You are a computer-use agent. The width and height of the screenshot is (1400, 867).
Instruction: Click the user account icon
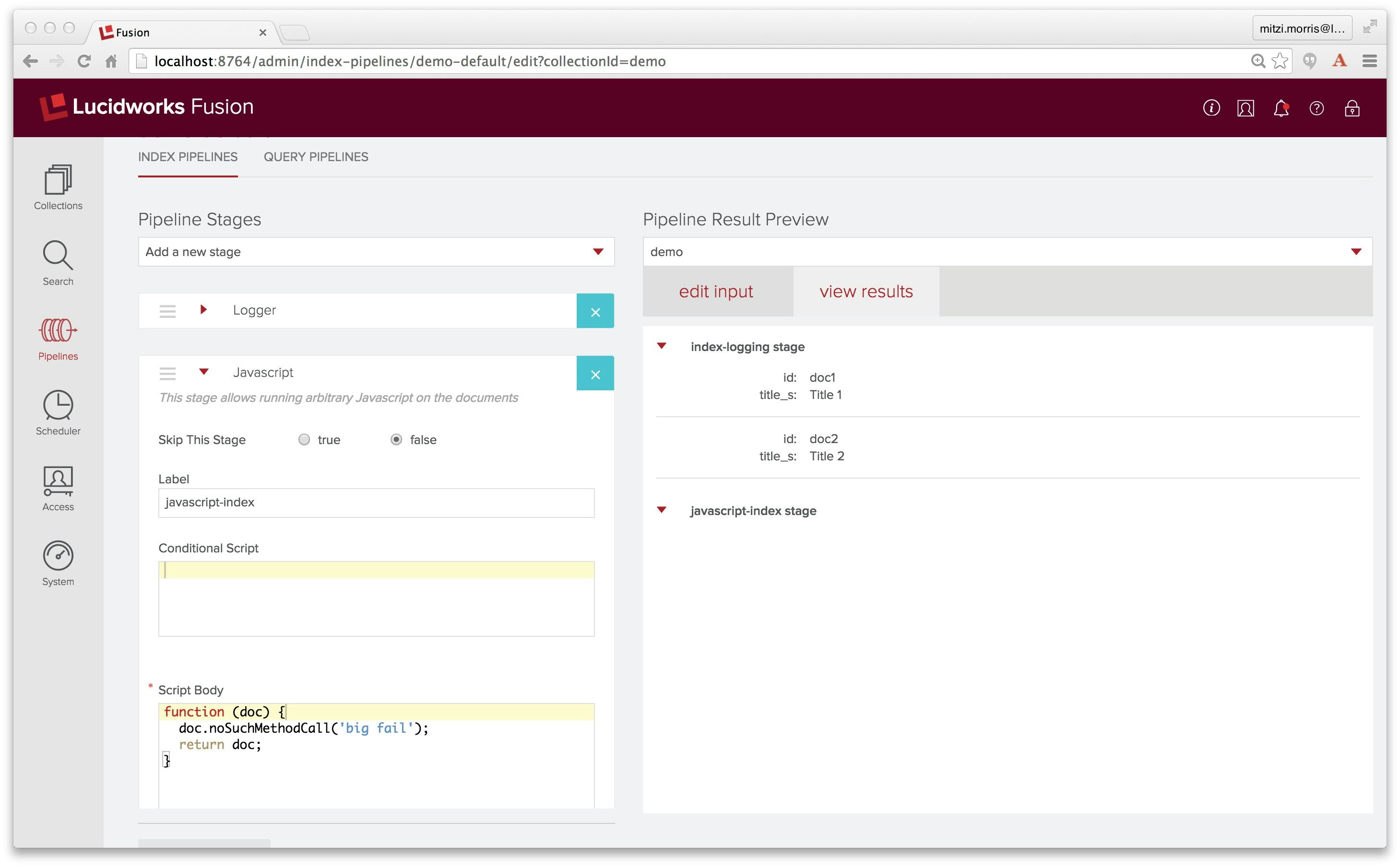point(1245,108)
